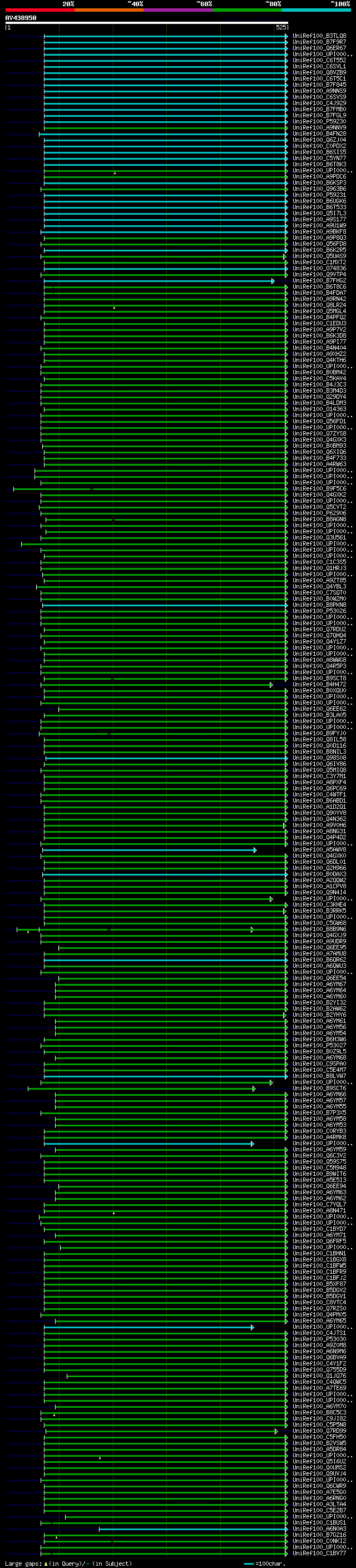This screenshot has height=1568, width=356.
Task: Click hit label UniRef100_B7FHG2
Action: tap(319, 280)
